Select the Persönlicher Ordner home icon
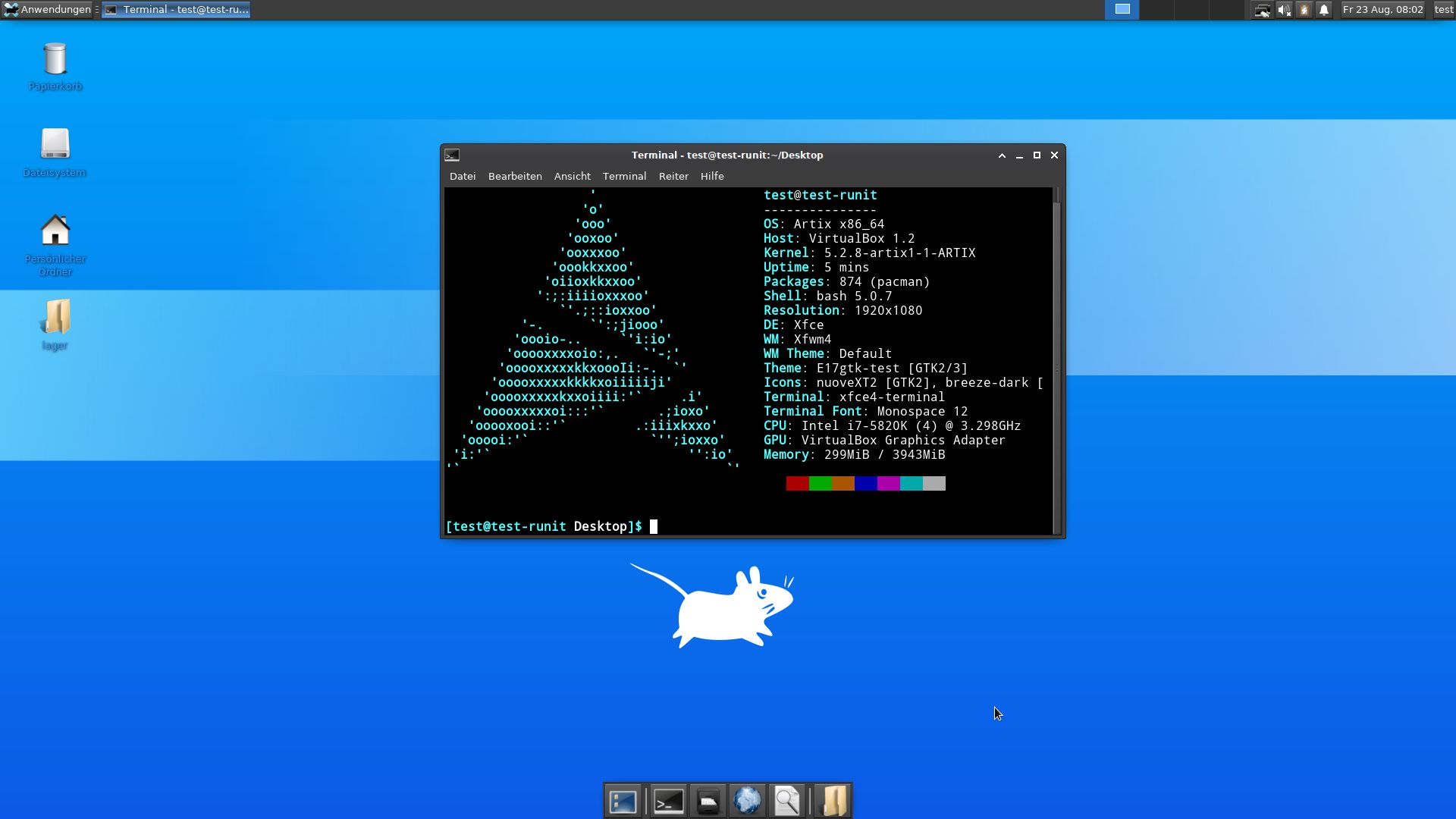 55,245
